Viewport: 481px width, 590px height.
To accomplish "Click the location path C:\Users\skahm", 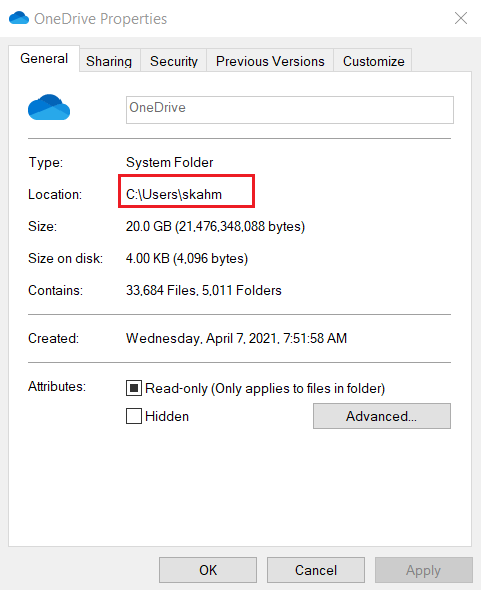I will click(x=174, y=195).
